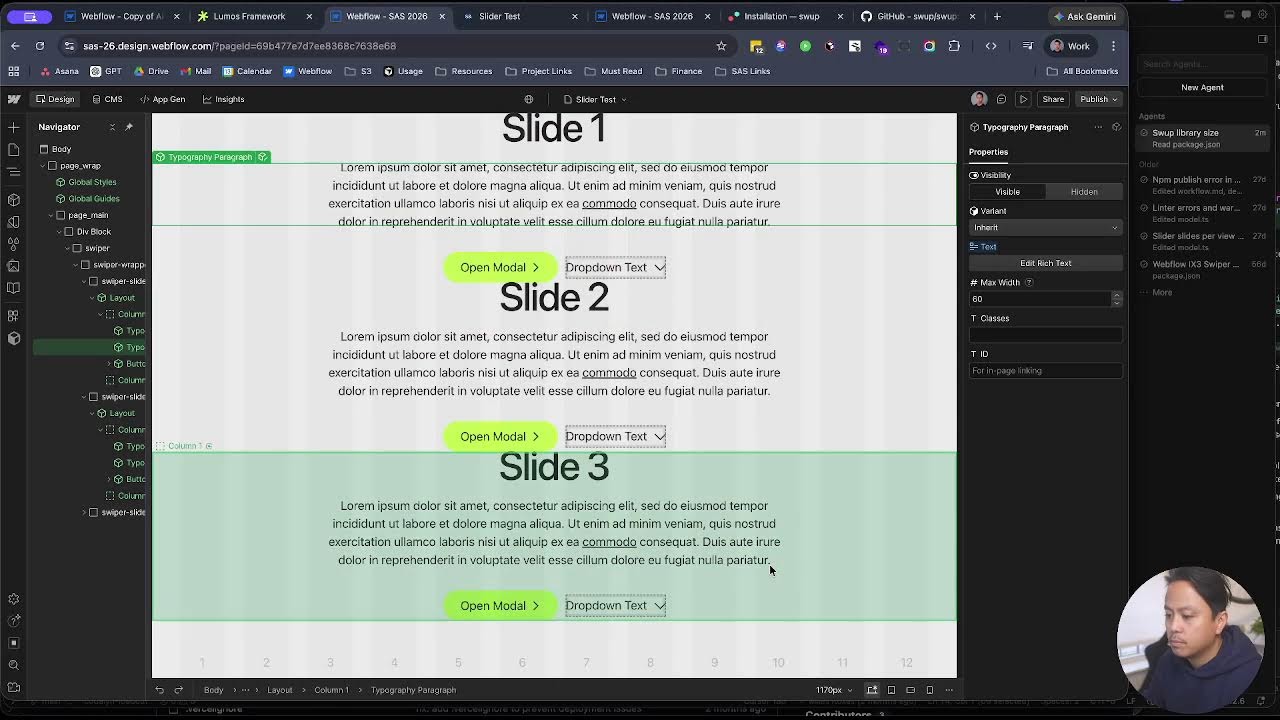The image size is (1280, 720).
Task: Open the Comments bubble icon
Action: coord(1001,99)
